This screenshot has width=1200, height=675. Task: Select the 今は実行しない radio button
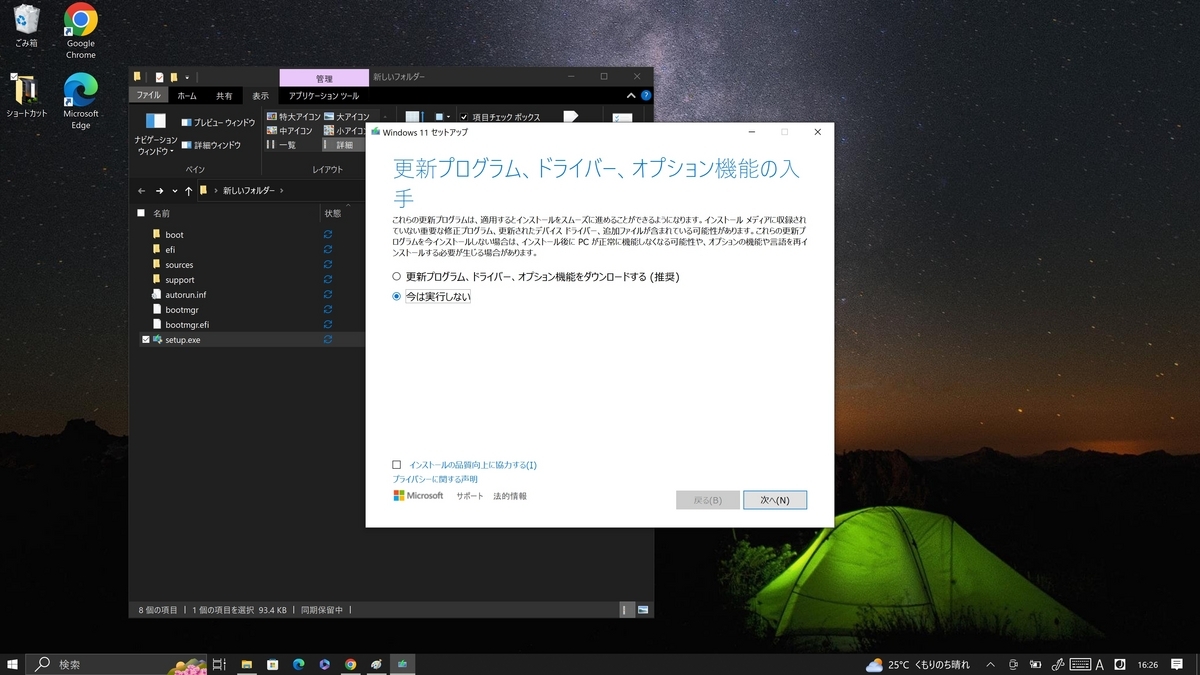pos(397,297)
